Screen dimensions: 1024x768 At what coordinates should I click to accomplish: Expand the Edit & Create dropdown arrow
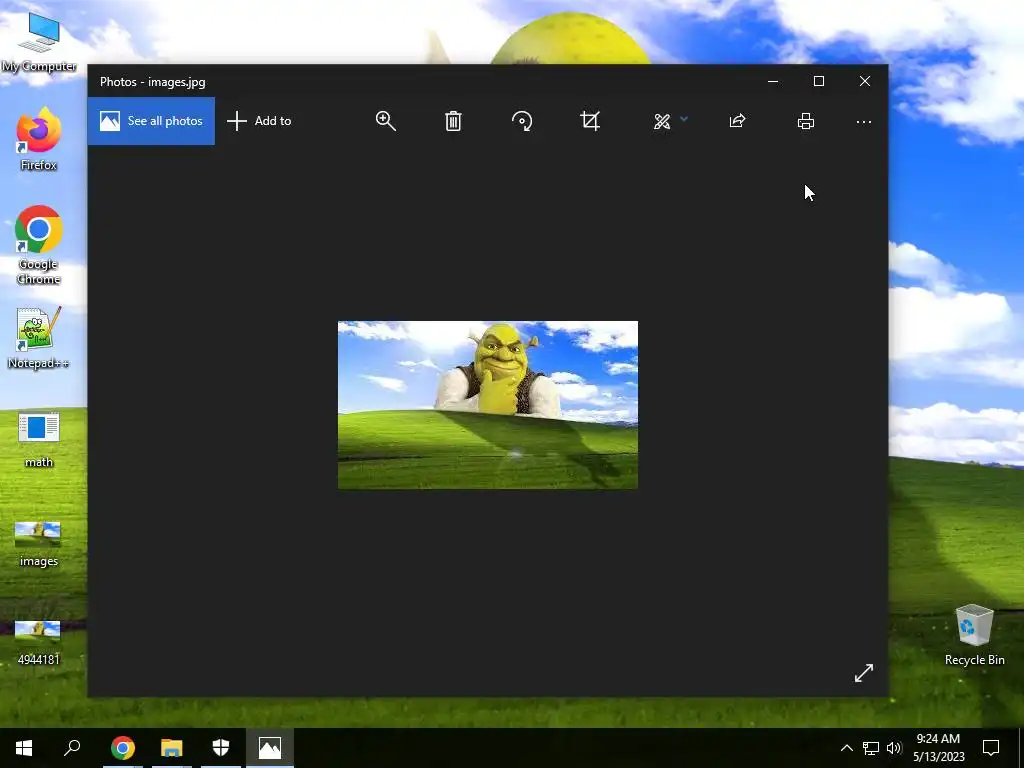[684, 119]
